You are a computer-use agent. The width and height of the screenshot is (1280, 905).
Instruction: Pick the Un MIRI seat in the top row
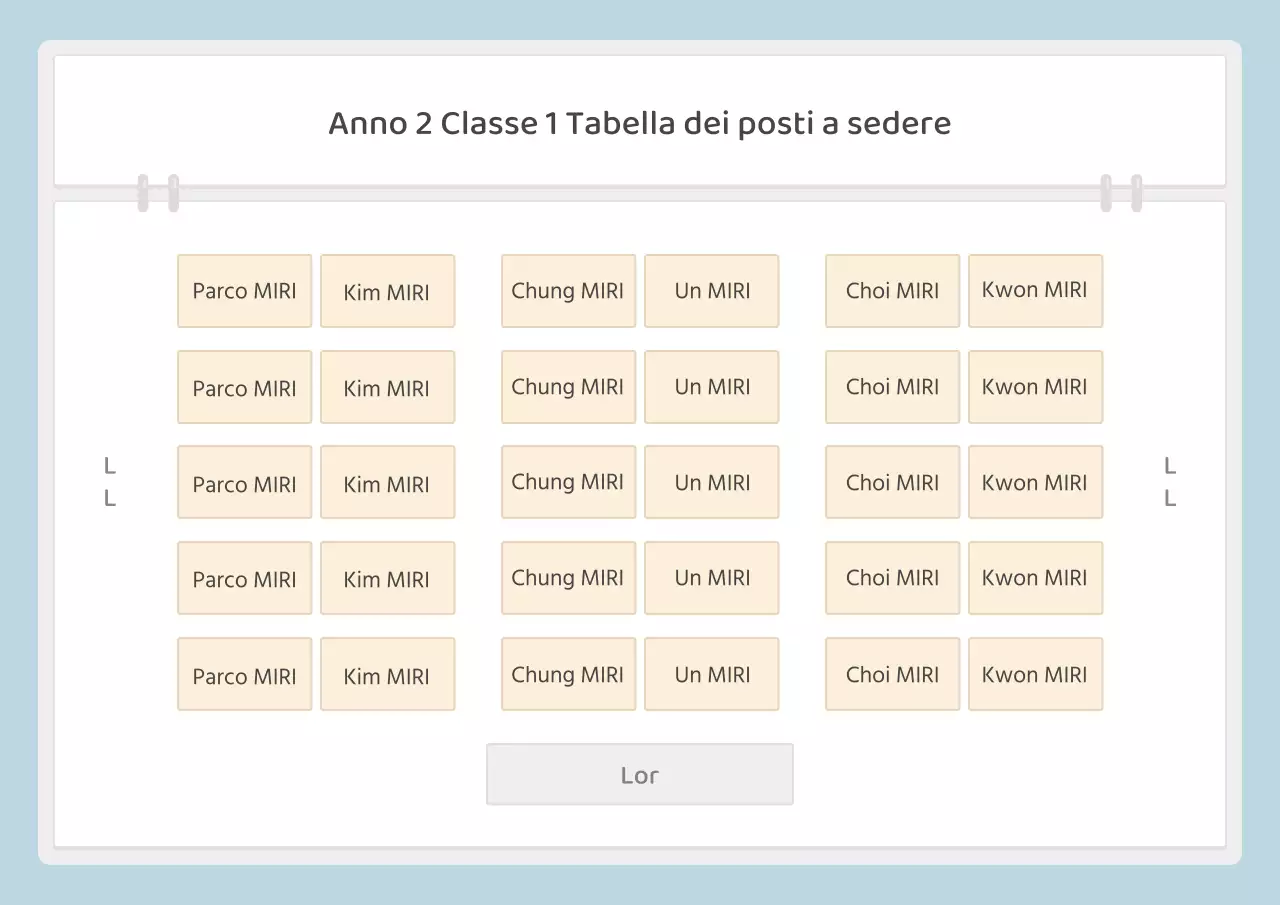tap(711, 291)
